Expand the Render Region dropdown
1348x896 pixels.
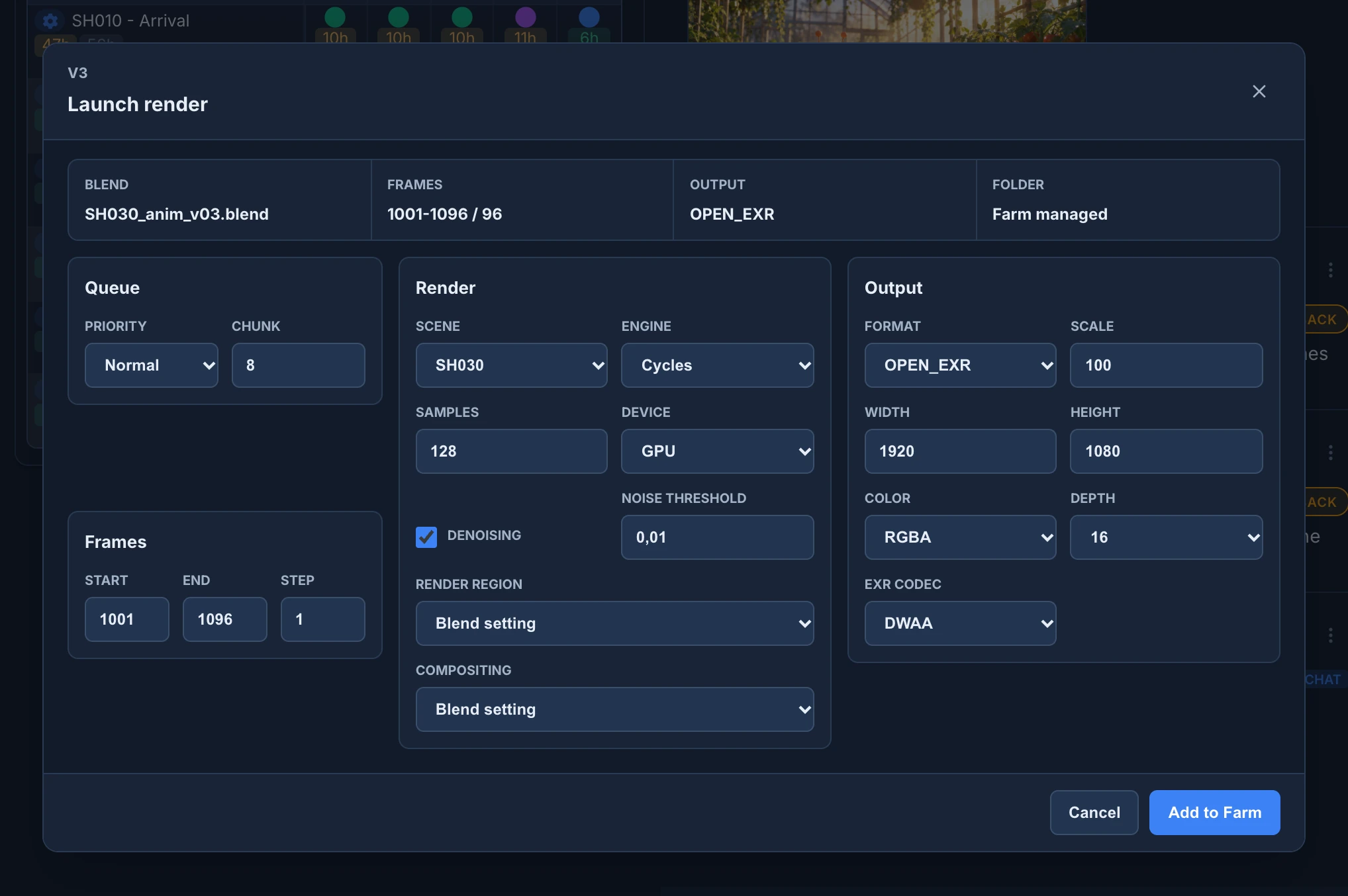click(614, 623)
